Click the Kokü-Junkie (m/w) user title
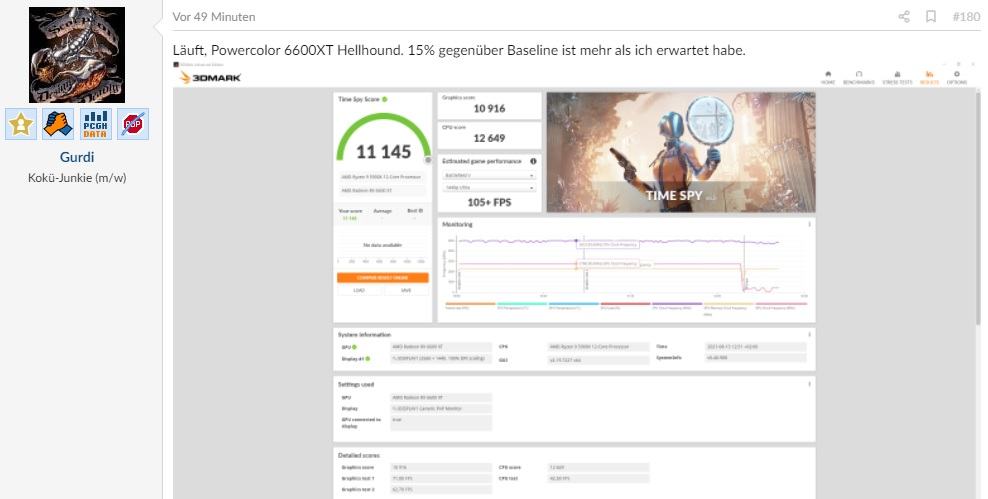The image size is (988, 499). (x=77, y=178)
